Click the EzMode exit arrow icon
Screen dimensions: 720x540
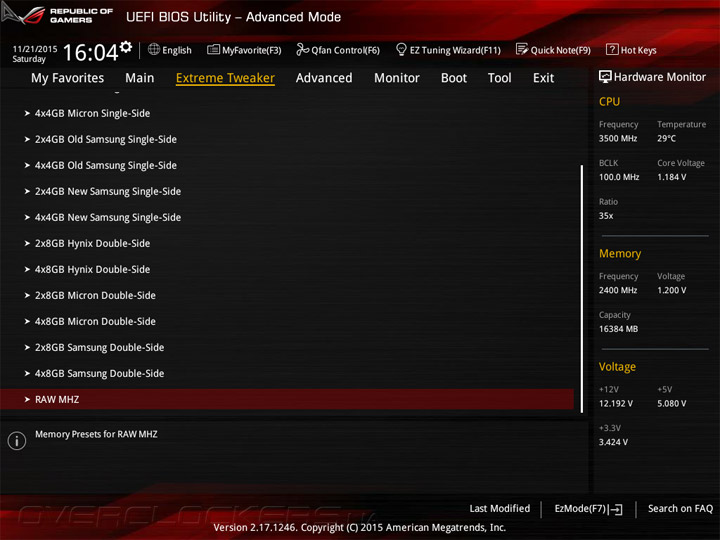click(x=616, y=509)
